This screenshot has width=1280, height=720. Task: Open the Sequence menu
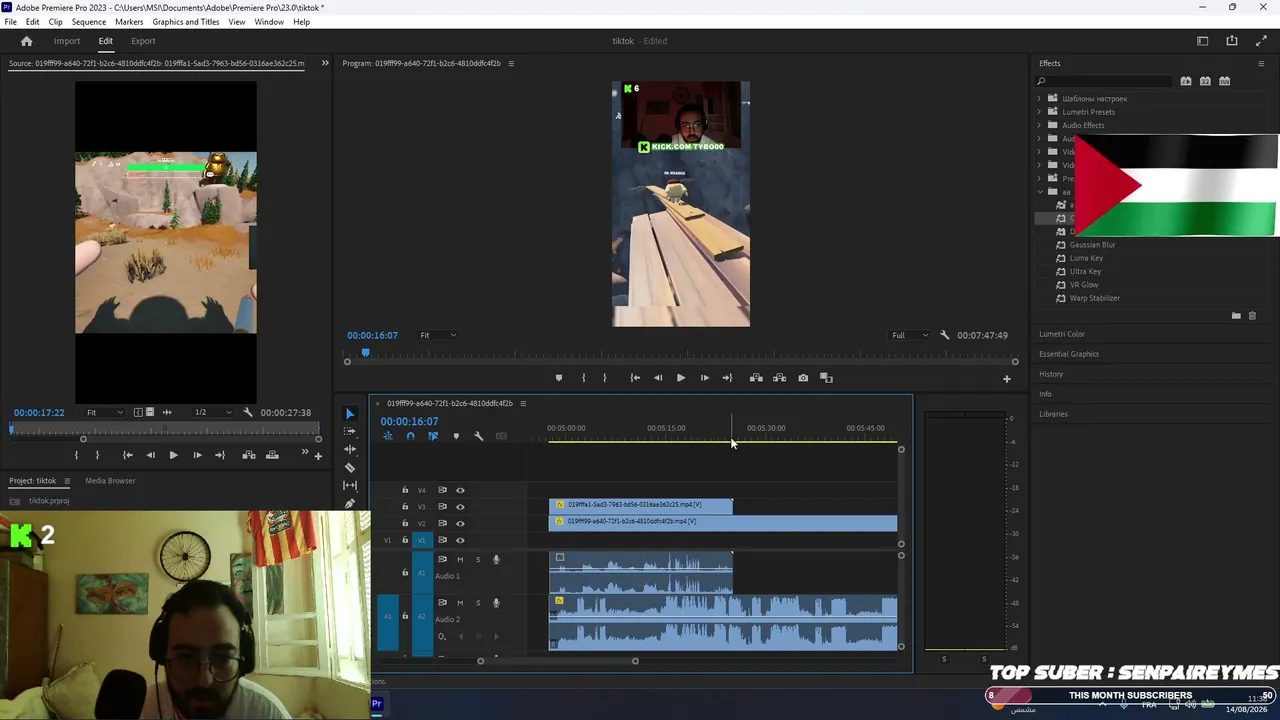(89, 22)
